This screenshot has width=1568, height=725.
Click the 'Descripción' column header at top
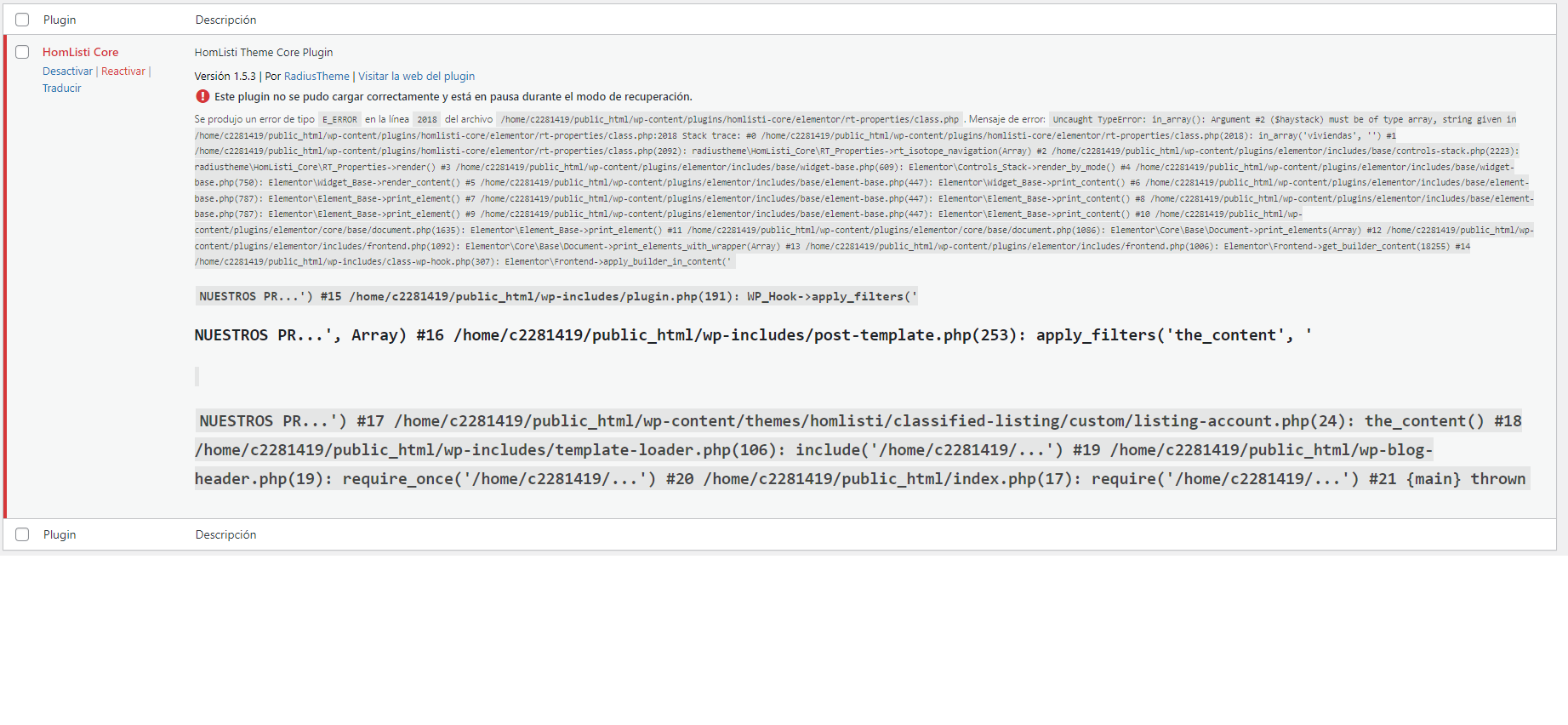click(225, 20)
